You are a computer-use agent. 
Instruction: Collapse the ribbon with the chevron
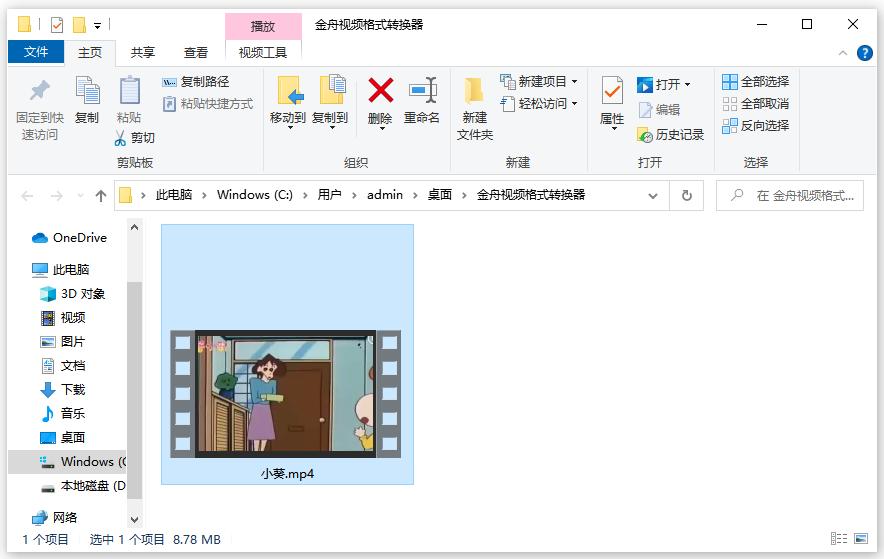pyautogui.click(x=843, y=53)
